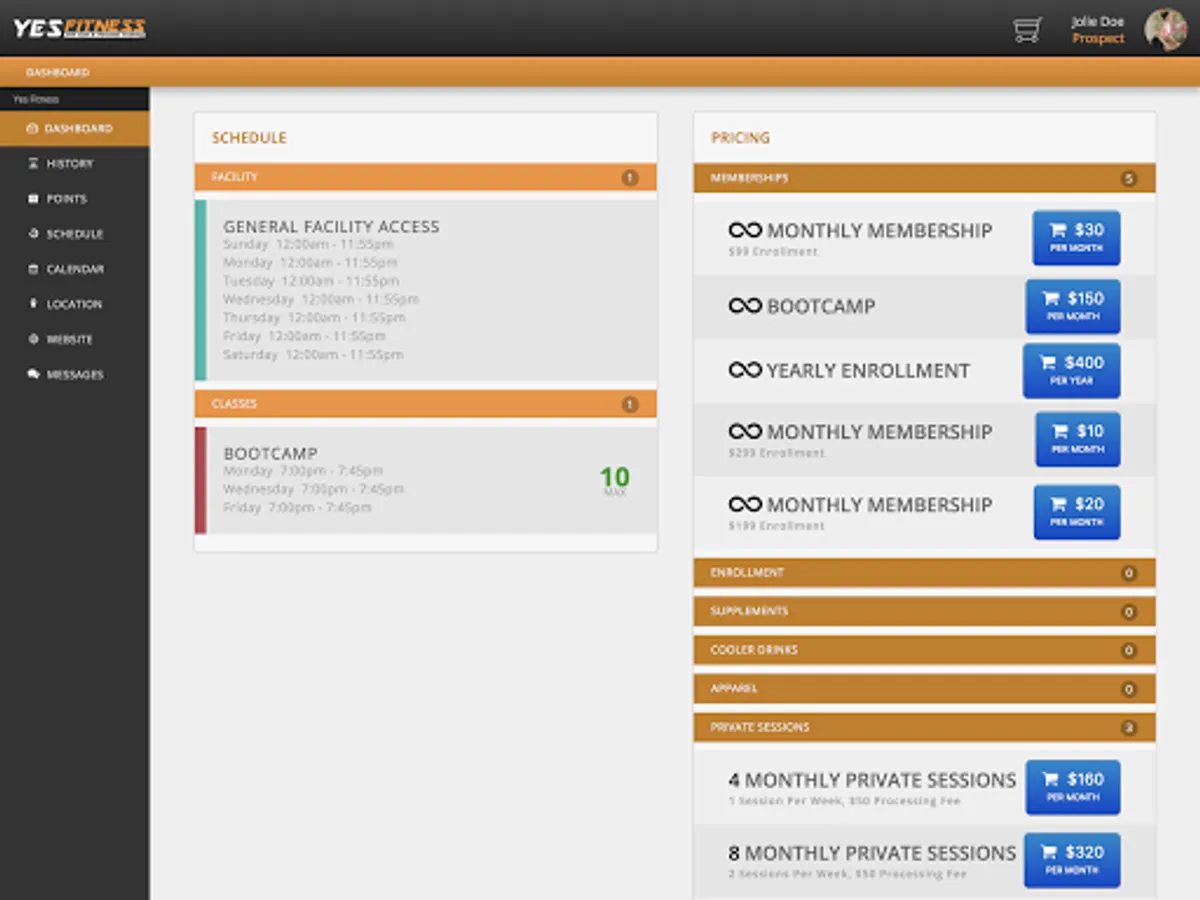Screen dimensions: 1200x900
Task: Collapse the Classes schedule section
Action: [x=425, y=404]
